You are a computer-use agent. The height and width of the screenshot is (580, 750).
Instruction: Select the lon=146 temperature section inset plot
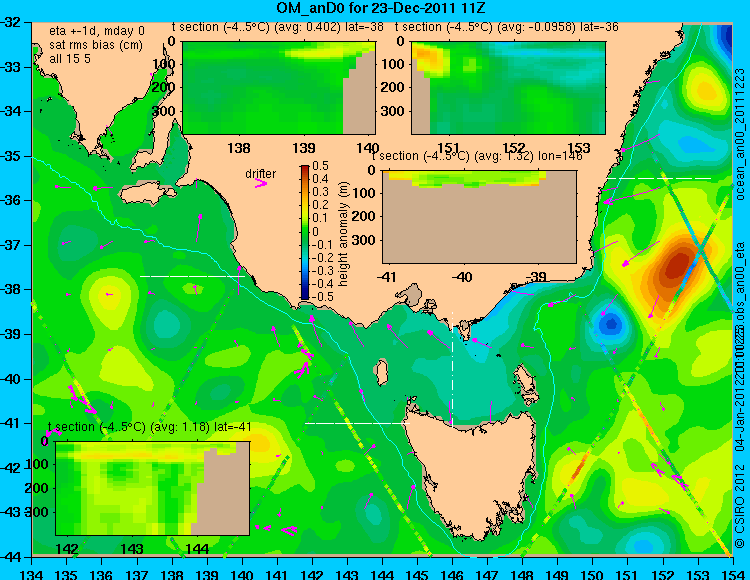click(x=479, y=217)
